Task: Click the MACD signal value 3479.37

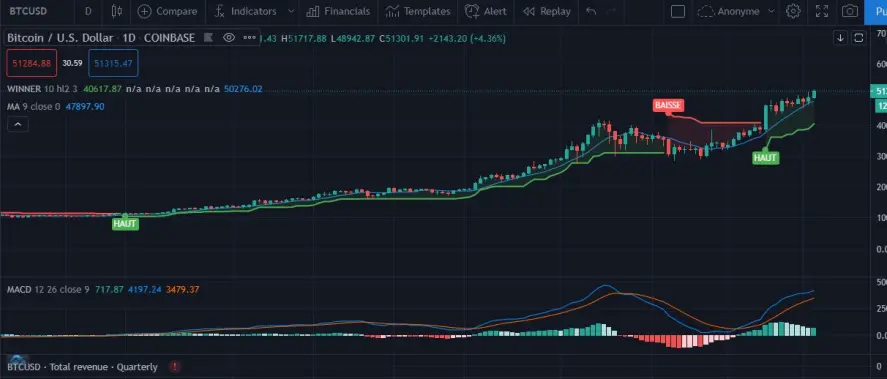Action: 182,290
